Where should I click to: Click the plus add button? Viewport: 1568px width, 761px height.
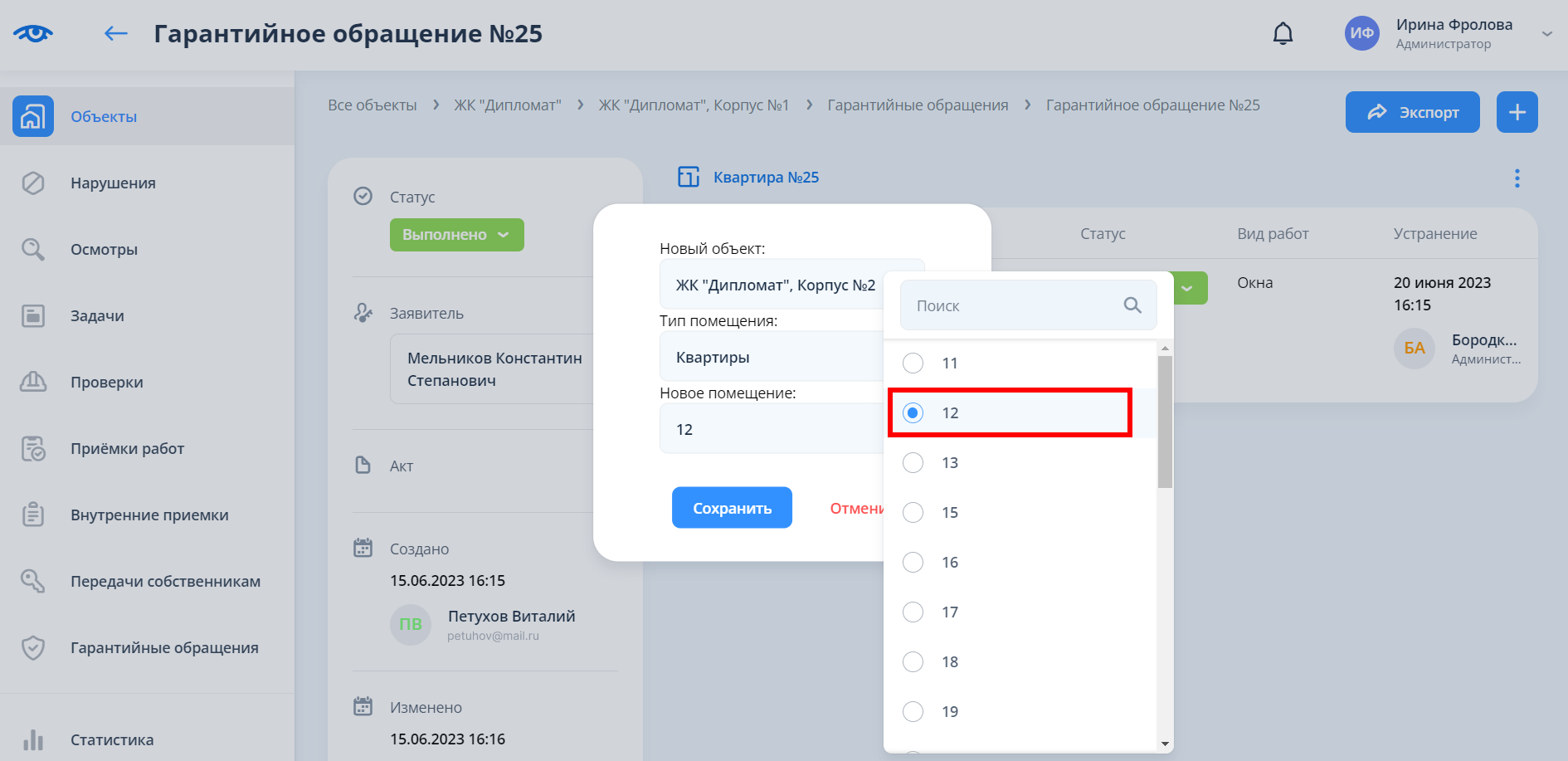click(x=1517, y=112)
